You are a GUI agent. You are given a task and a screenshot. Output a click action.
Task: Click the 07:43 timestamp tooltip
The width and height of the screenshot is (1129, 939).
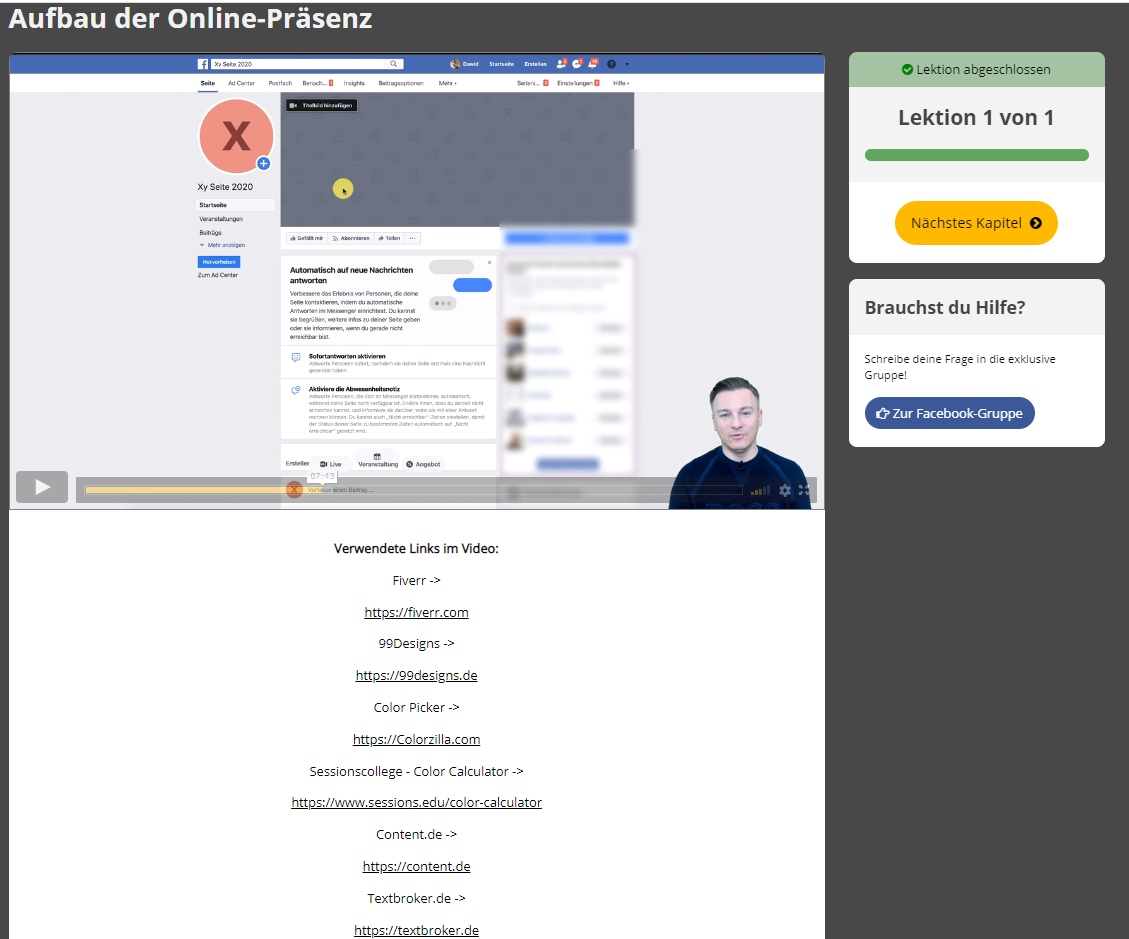tap(322, 476)
